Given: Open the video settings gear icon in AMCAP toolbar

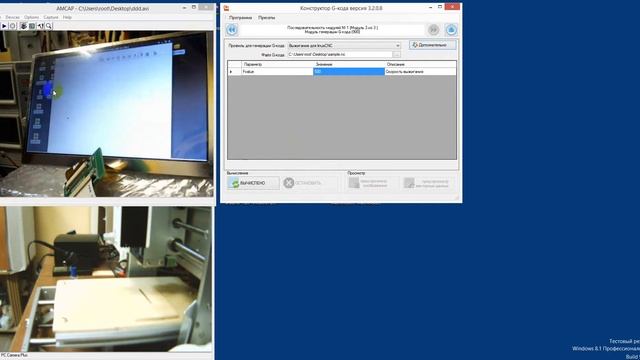Looking at the screenshot, I should [23, 26].
